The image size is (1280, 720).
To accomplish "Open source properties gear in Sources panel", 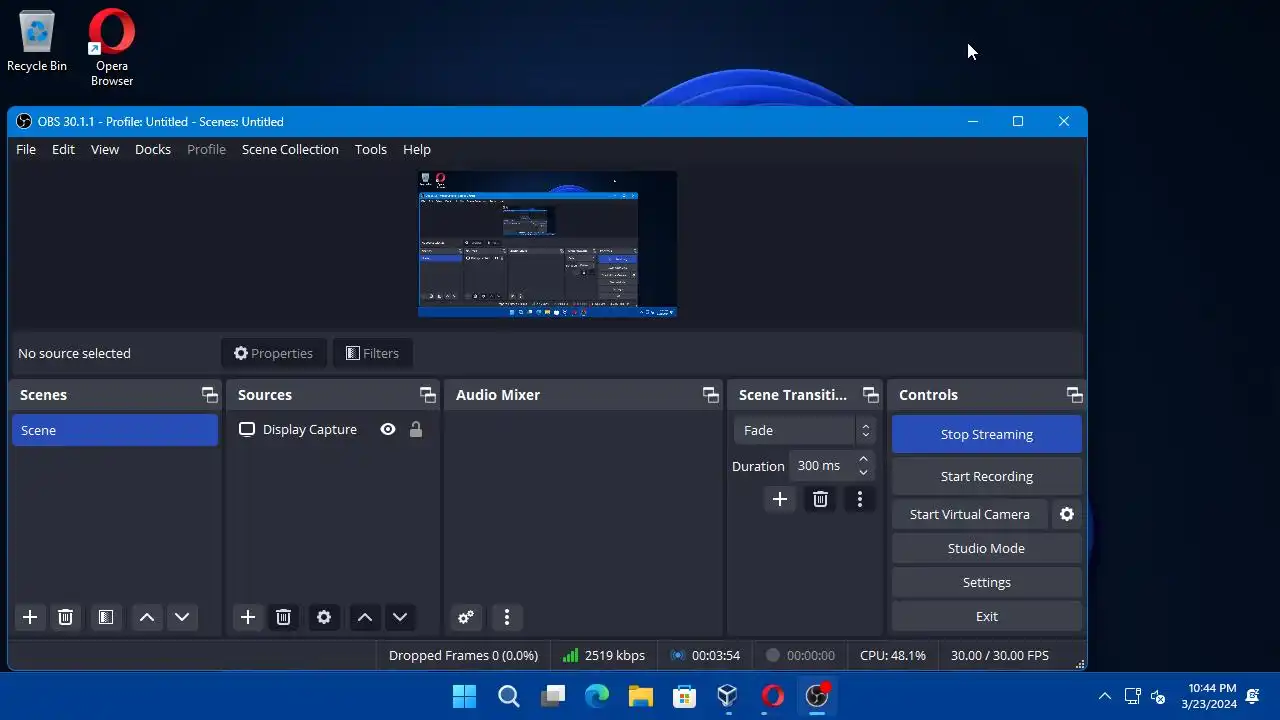I will point(324,617).
